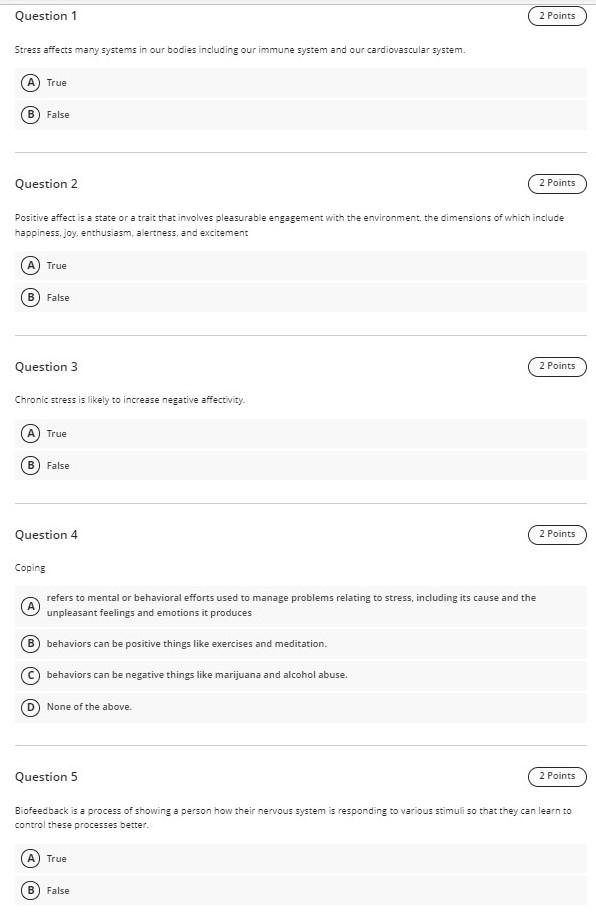
Task: Click the 2 Points badge on Question 3
Action: 556,366
